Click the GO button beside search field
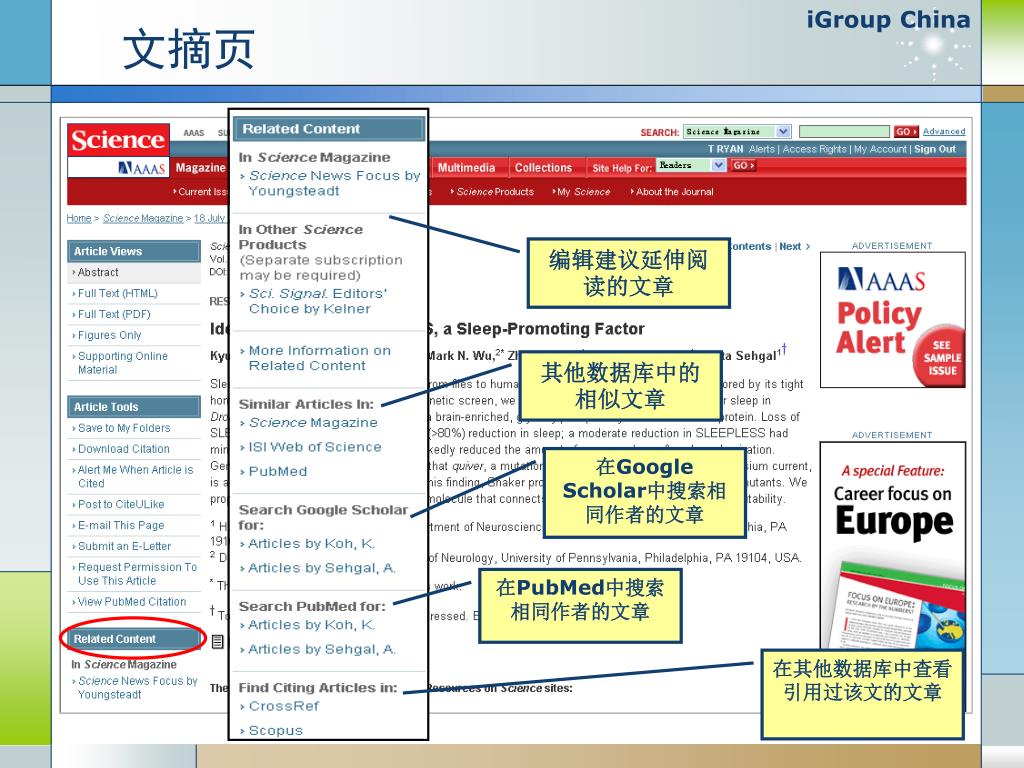Viewport: 1024px width, 768px height. (x=906, y=132)
